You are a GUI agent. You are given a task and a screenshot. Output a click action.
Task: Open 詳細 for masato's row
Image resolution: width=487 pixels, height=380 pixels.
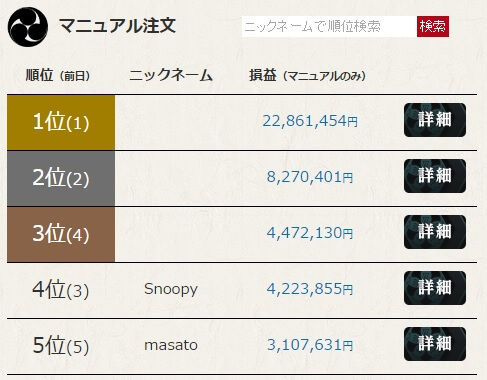[x=435, y=344]
